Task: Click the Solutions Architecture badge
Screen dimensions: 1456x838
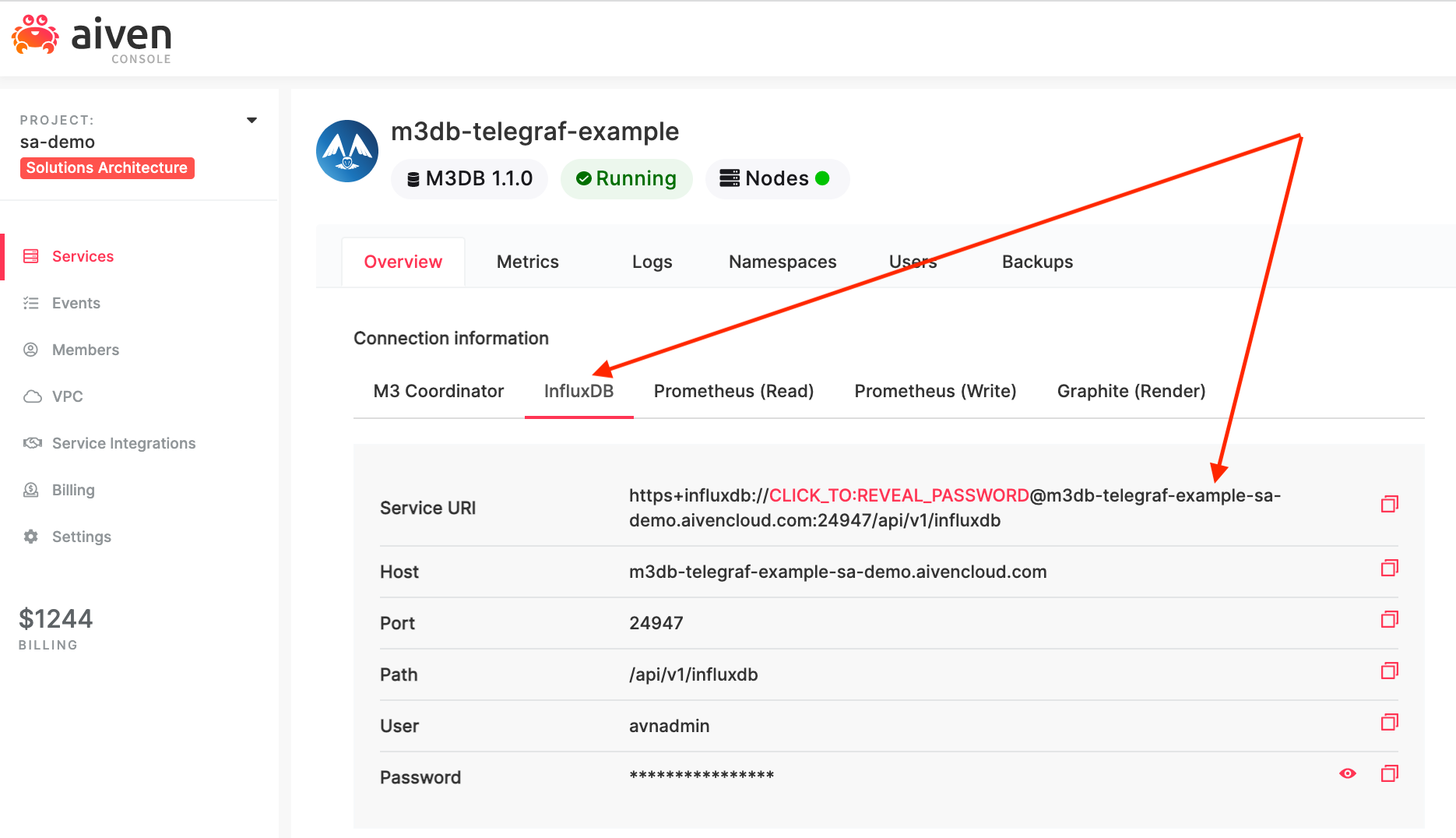Action: tap(107, 167)
